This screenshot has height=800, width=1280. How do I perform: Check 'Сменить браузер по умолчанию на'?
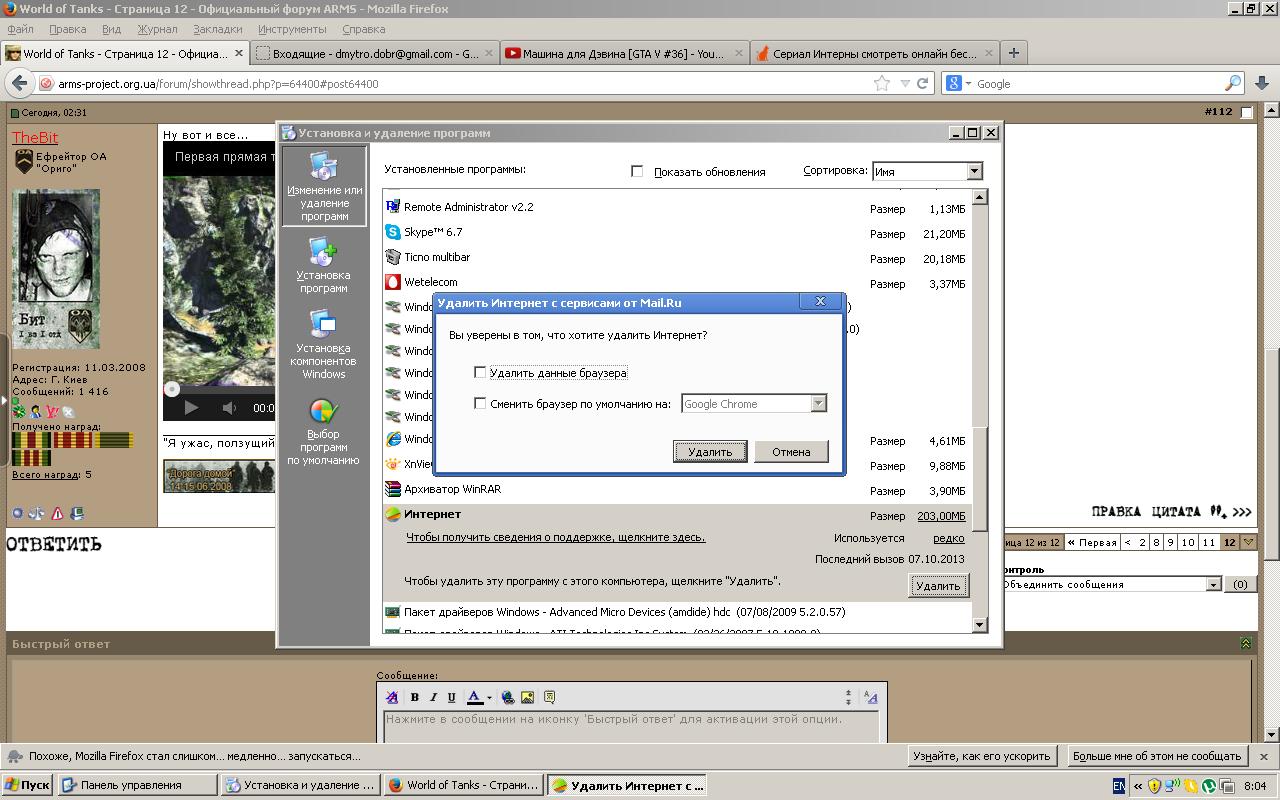click(480, 403)
